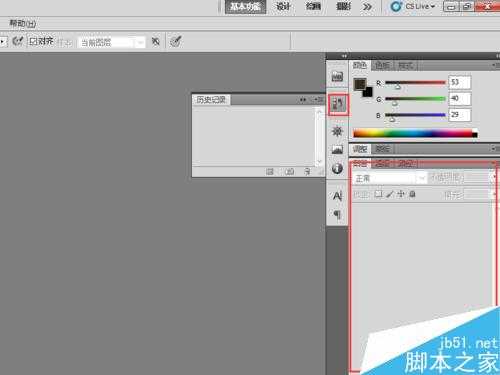This screenshot has height=375, width=500.
Task: Switch to the 样式 styles tab
Action: pyautogui.click(x=406, y=66)
